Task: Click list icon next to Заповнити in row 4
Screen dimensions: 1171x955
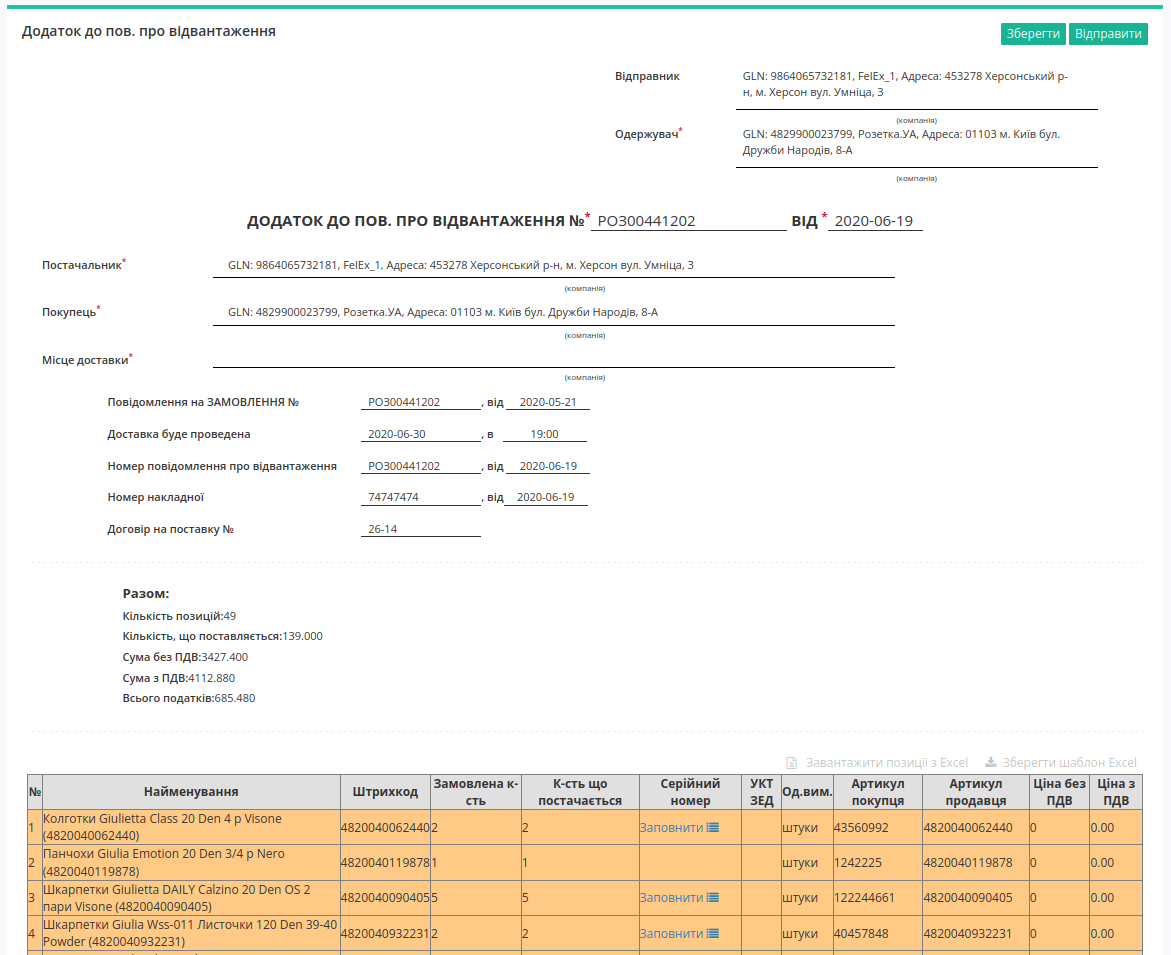Action: pyautogui.click(x=712, y=933)
